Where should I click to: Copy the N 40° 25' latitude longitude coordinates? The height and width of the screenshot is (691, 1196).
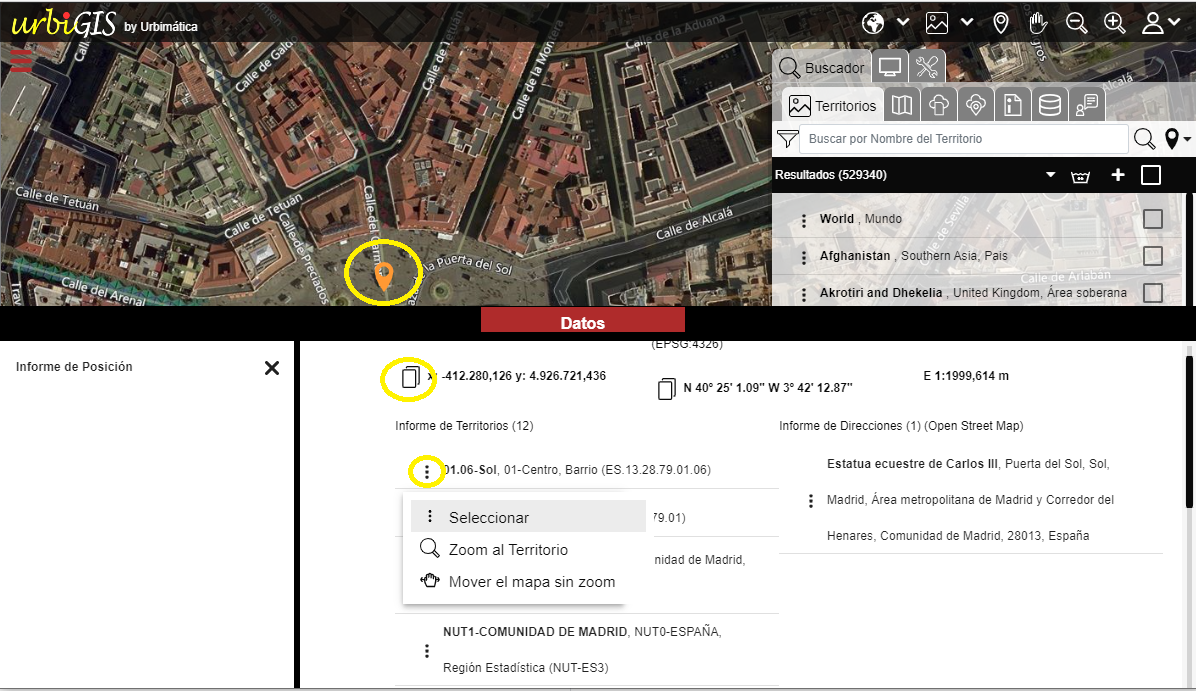(x=666, y=389)
